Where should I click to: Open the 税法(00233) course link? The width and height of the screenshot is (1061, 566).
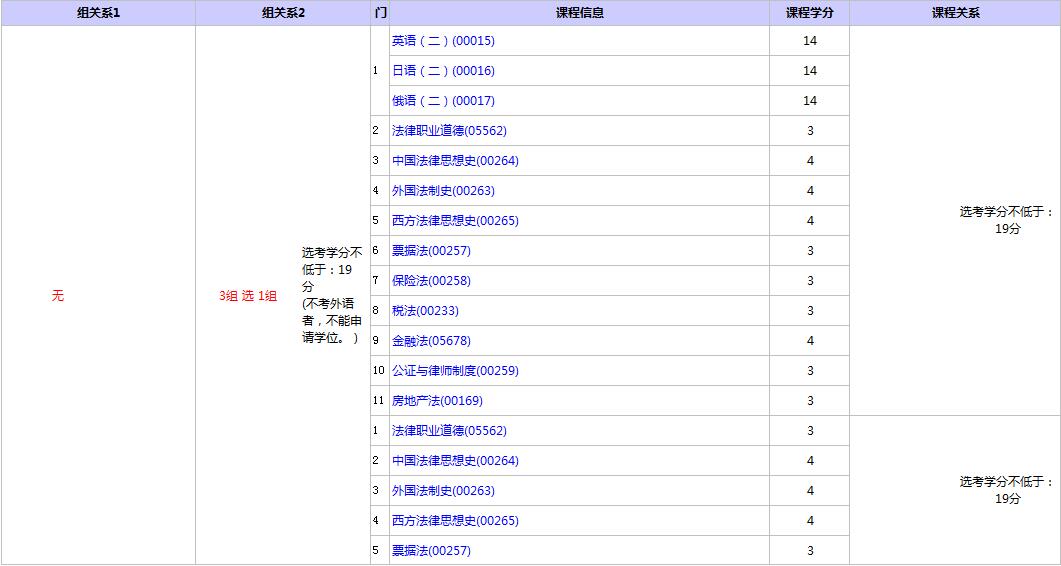pyautogui.click(x=425, y=311)
